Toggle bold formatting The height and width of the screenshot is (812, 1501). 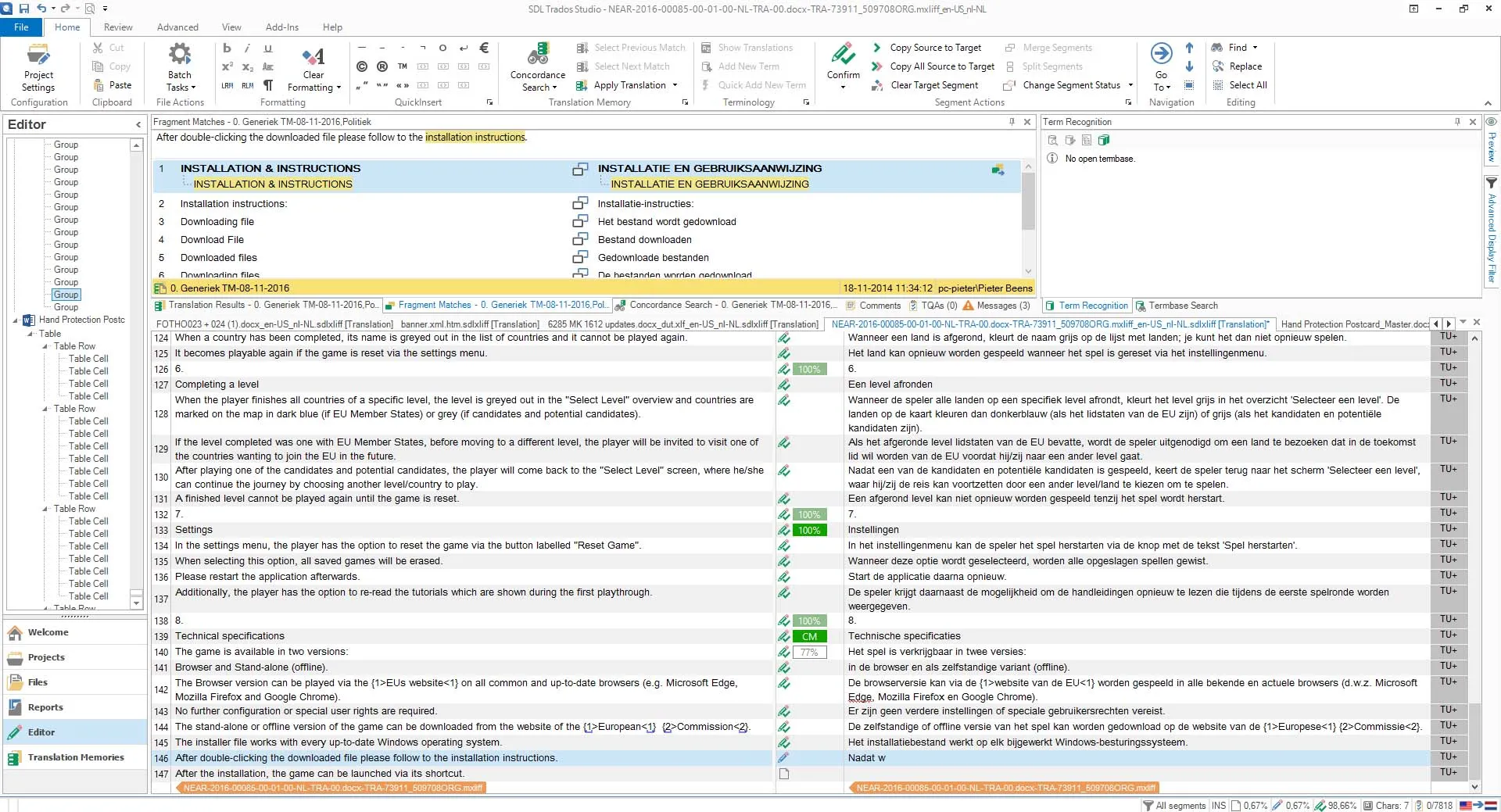227,48
